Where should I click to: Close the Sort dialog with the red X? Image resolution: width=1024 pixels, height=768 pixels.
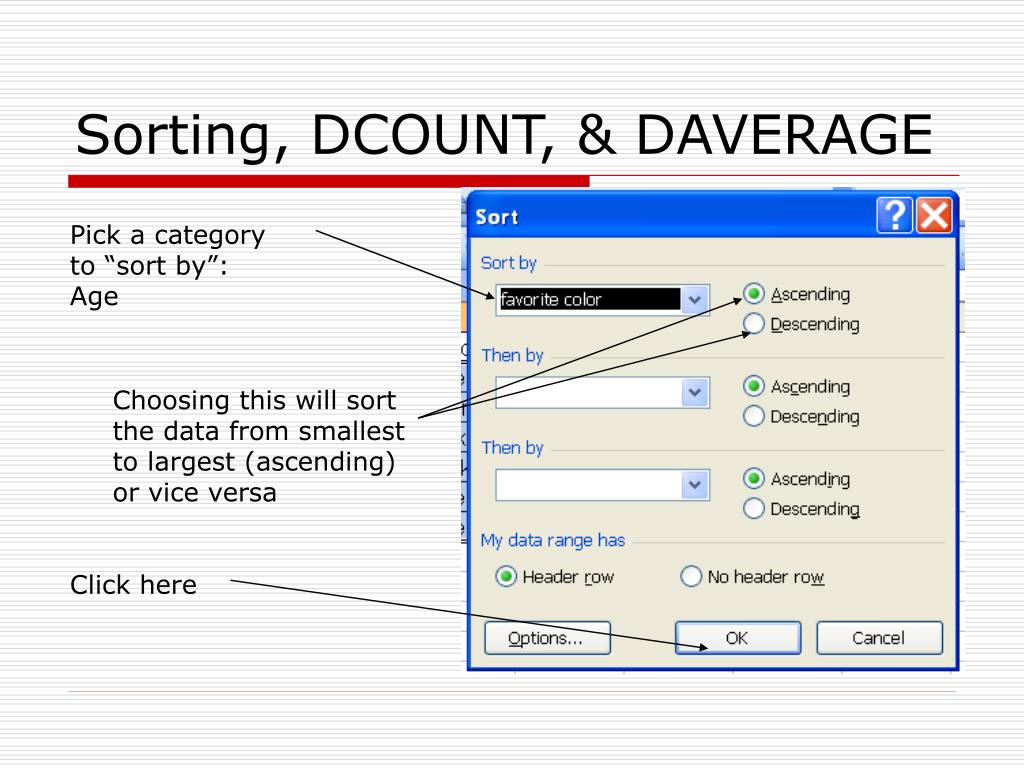click(934, 215)
